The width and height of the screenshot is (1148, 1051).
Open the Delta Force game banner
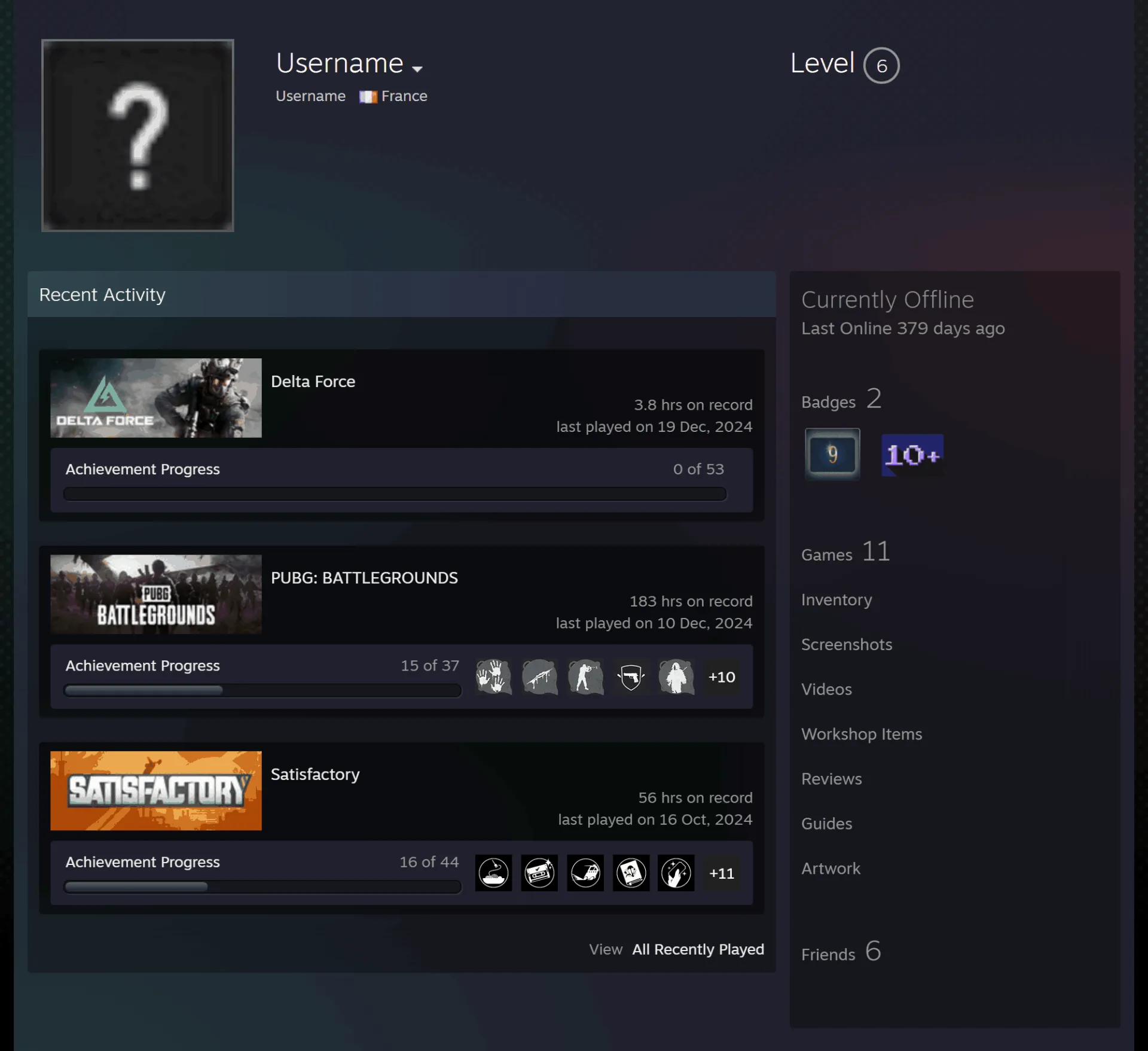click(x=156, y=398)
